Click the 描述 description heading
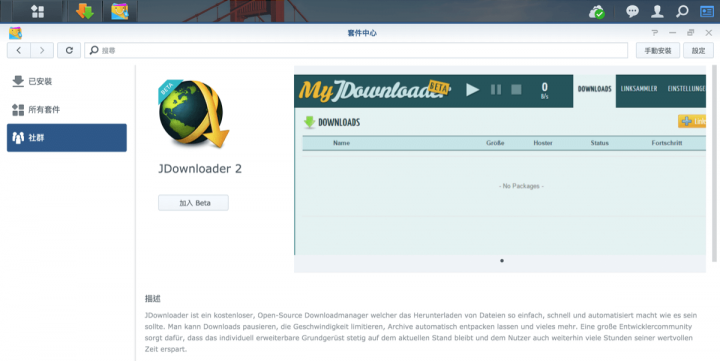Image resolution: width=720 pixels, height=361 pixels. 152,299
